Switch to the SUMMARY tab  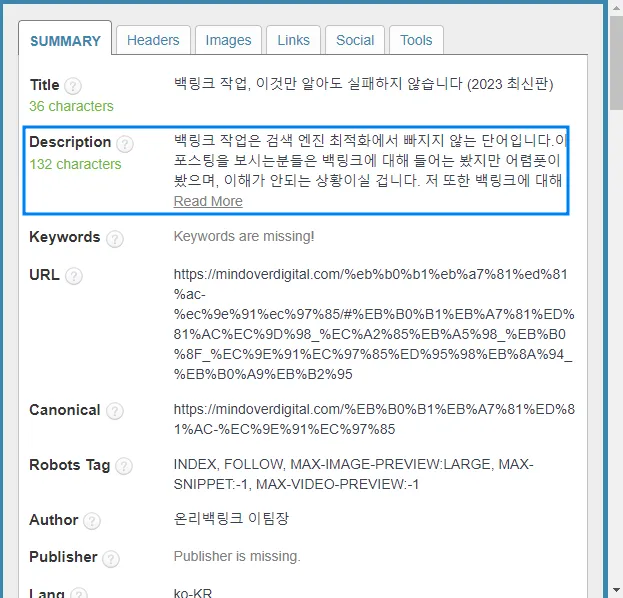[65, 38]
